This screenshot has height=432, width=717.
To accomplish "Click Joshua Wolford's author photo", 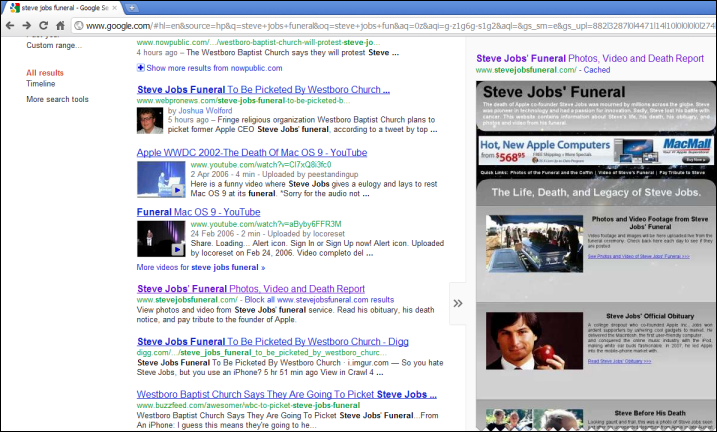I will coord(150,121).
